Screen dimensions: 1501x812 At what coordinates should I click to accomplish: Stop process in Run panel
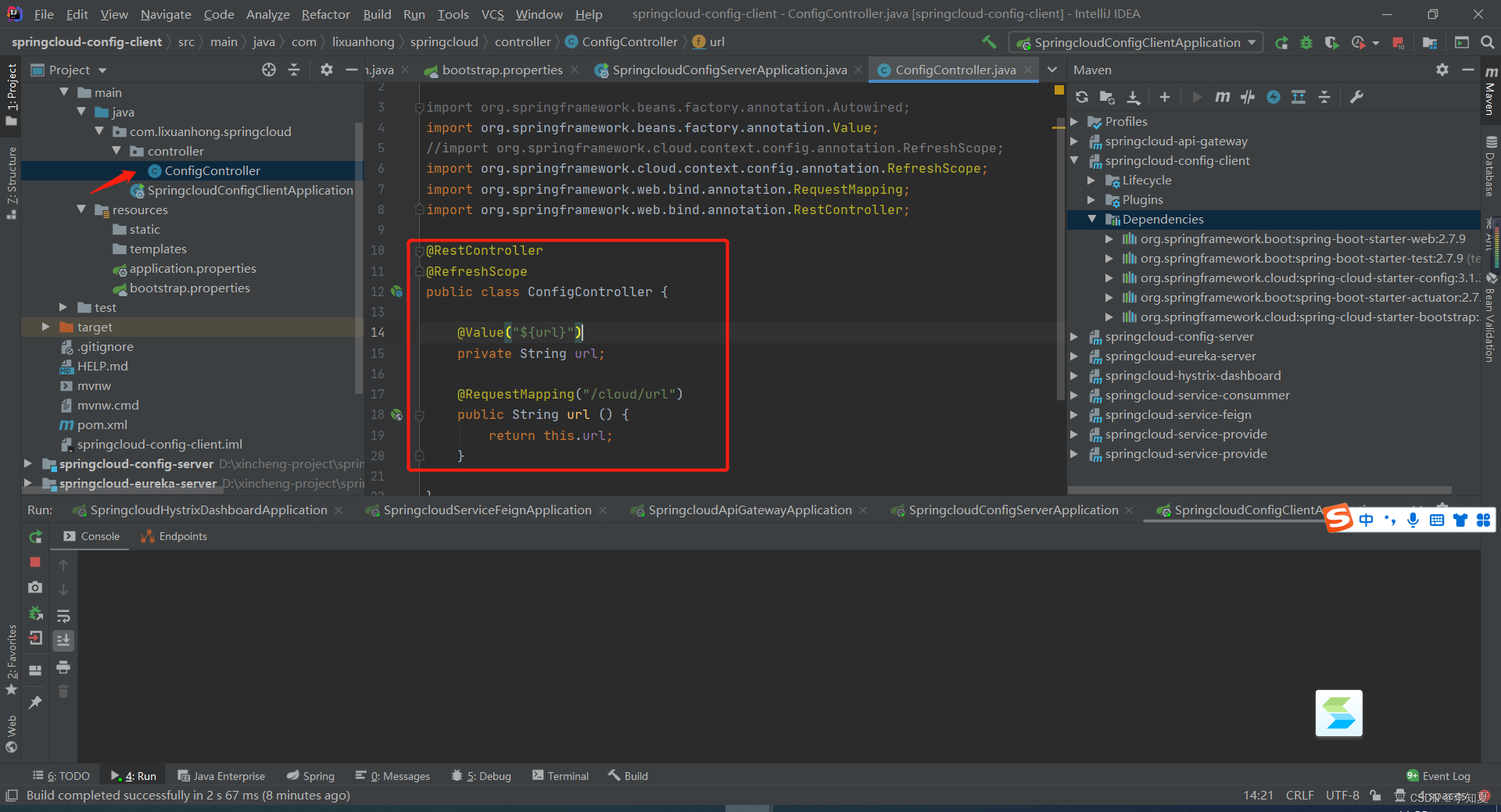pyautogui.click(x=35, y=562)
